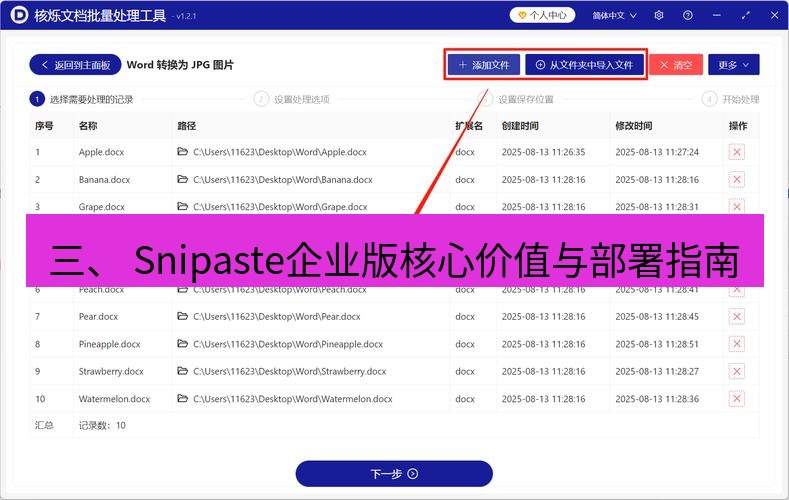Open folder icon for Apple.docx path

[x=183, y=151]
